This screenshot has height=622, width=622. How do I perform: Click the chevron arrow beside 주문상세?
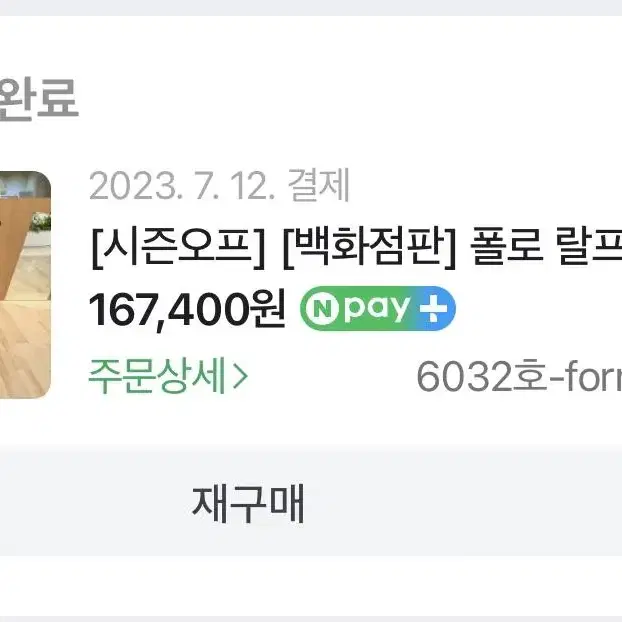pos(241,376)
